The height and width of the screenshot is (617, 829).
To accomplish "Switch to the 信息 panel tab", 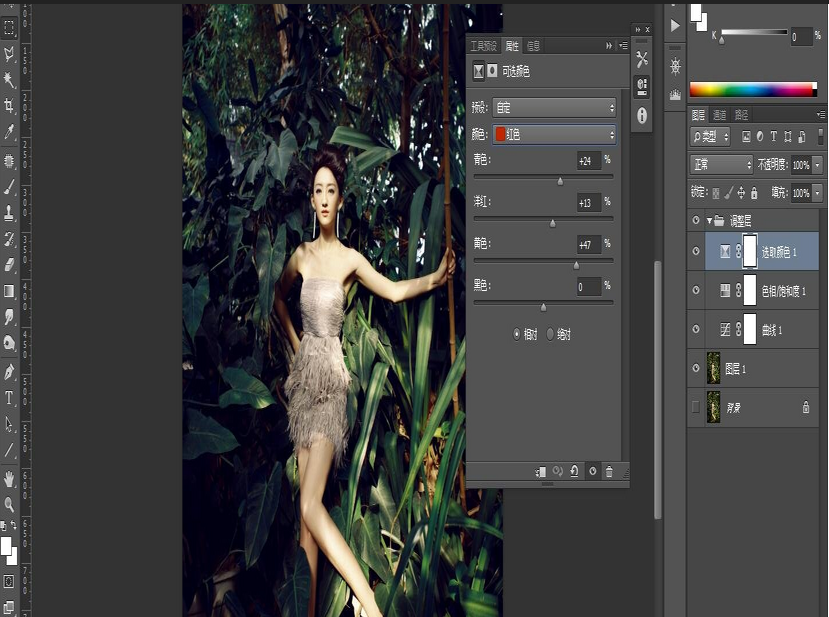I will tap(534, 46).
